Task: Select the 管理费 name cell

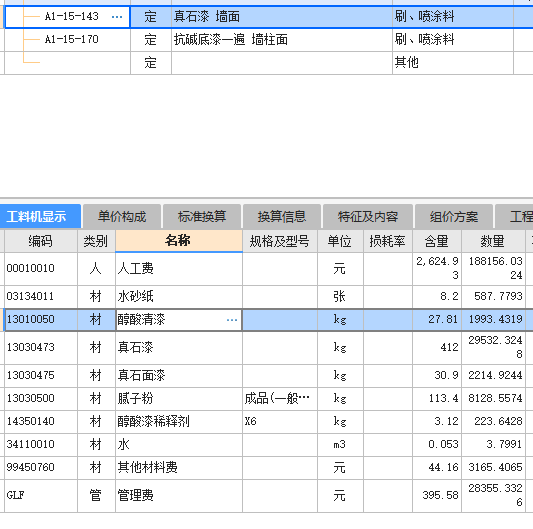Action: click(x=179, y=495)
